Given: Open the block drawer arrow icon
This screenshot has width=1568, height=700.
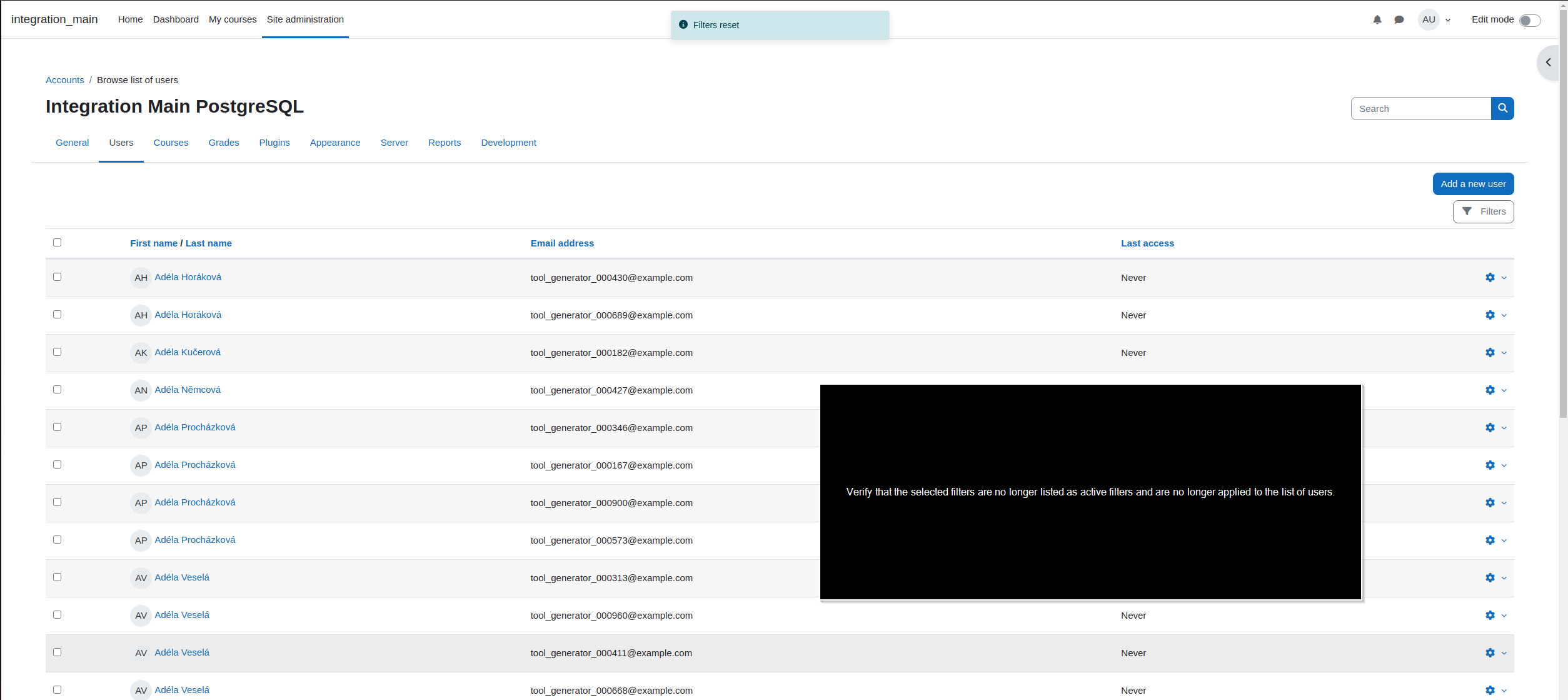Looking at the screenshot, I should [x=1549, y=63].
